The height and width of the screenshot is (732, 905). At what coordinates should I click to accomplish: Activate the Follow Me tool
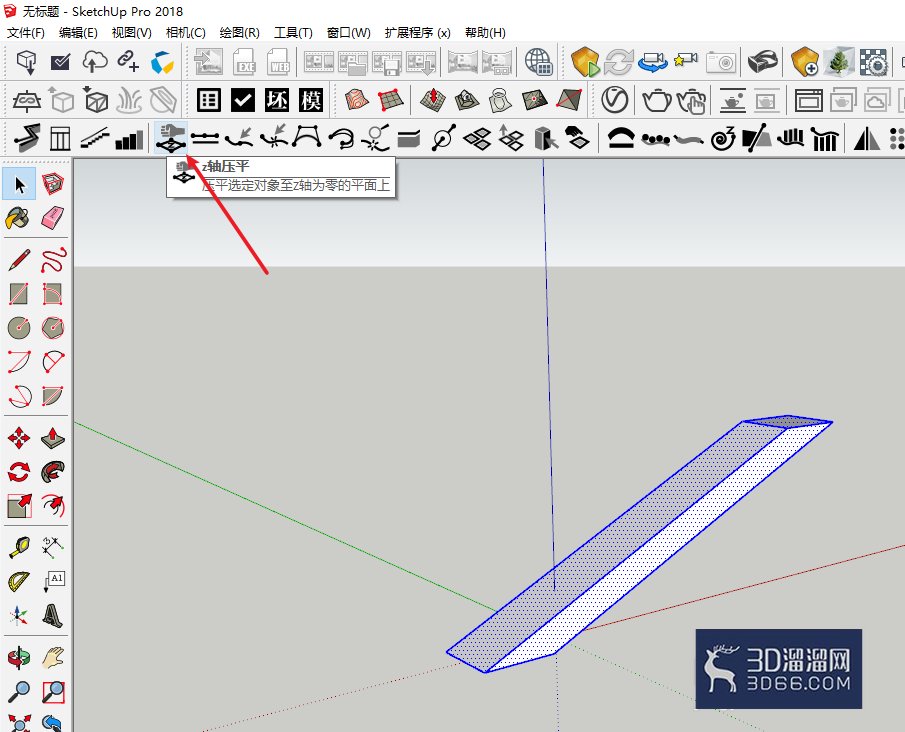click(53, 472)
